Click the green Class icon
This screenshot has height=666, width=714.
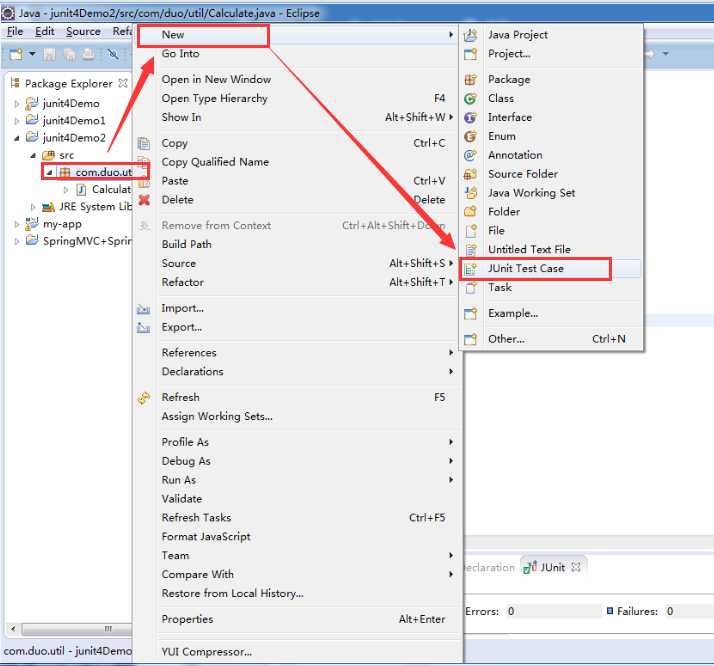470,99
